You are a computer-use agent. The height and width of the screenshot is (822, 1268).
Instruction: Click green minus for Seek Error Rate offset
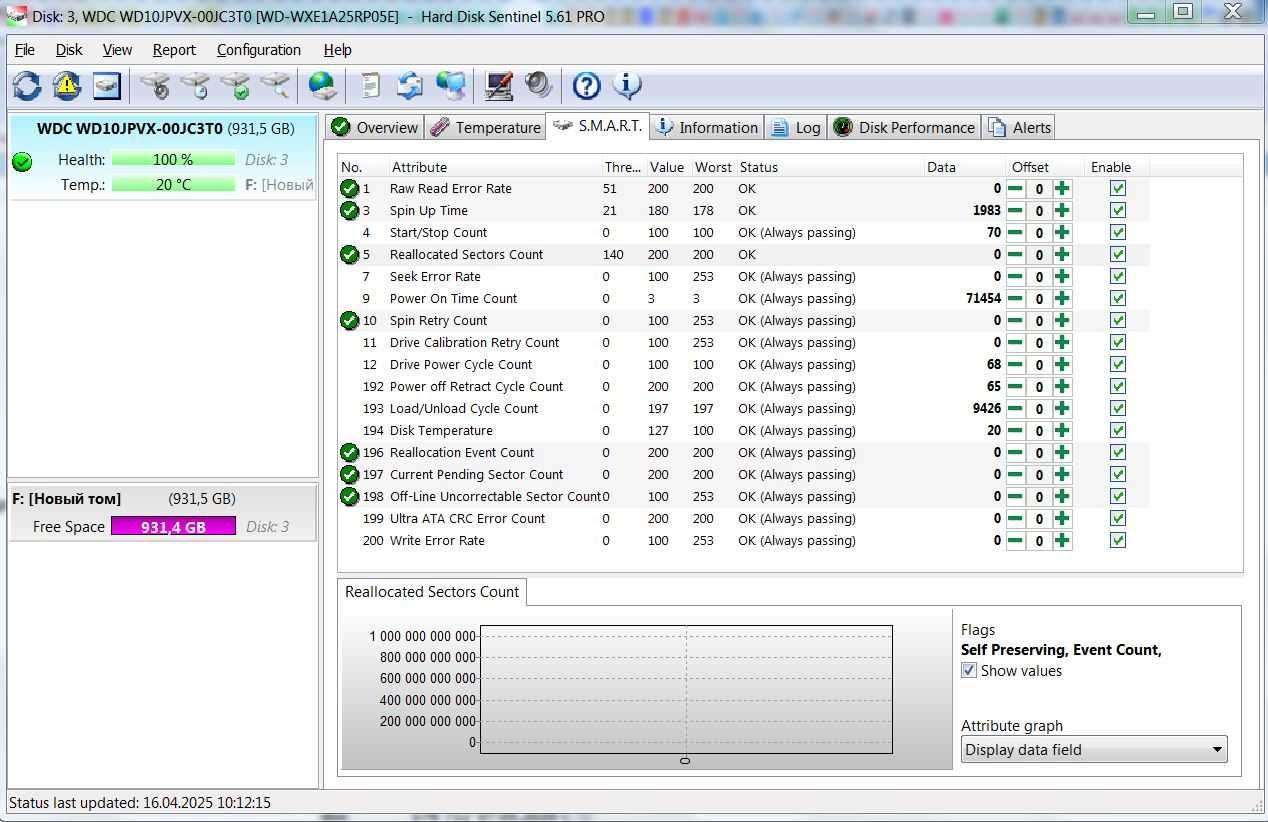point(1015,276)
